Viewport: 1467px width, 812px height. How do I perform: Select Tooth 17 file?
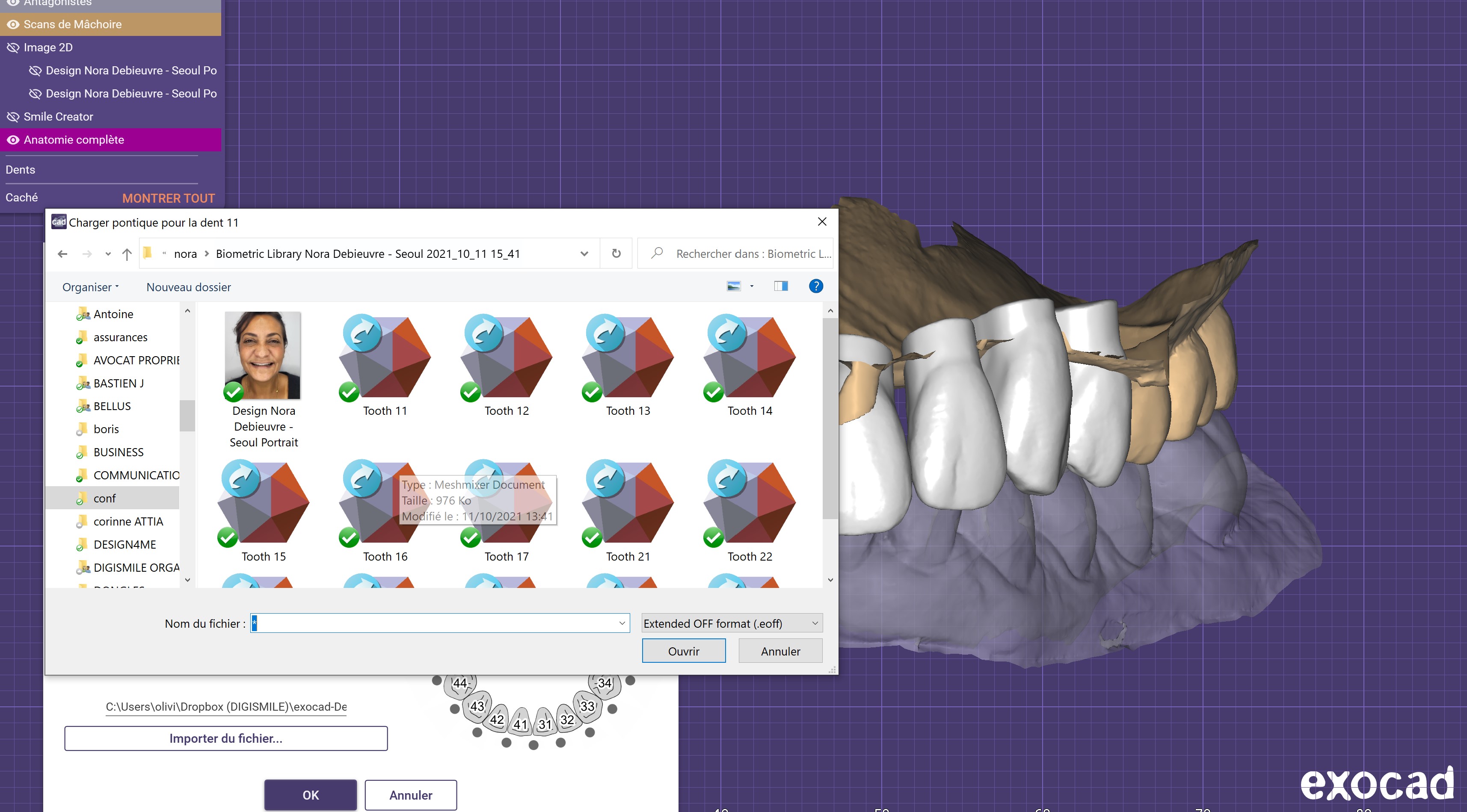click(x=506, y=511)
